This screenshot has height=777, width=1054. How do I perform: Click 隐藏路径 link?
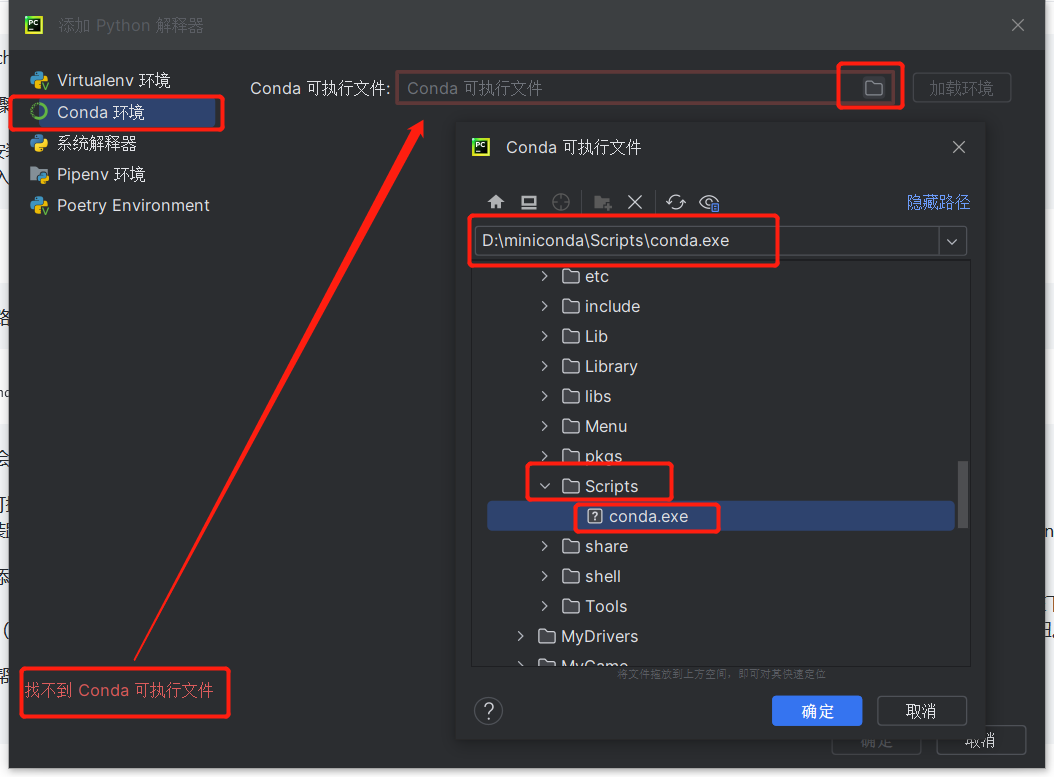tap(938, 202)
